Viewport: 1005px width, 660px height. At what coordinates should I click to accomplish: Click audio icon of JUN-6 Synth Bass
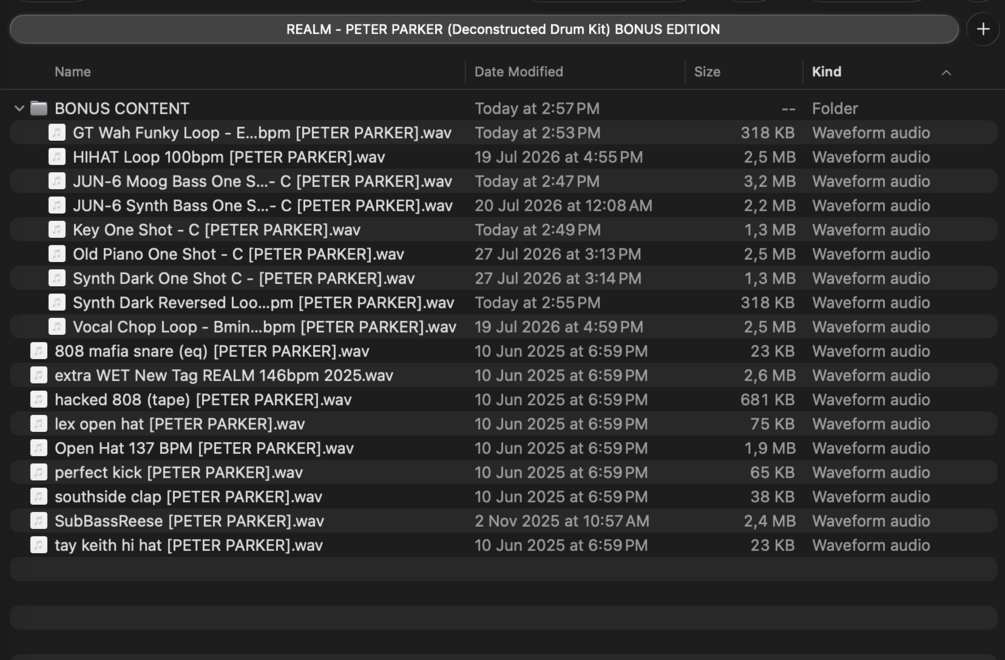coord(57,206)
